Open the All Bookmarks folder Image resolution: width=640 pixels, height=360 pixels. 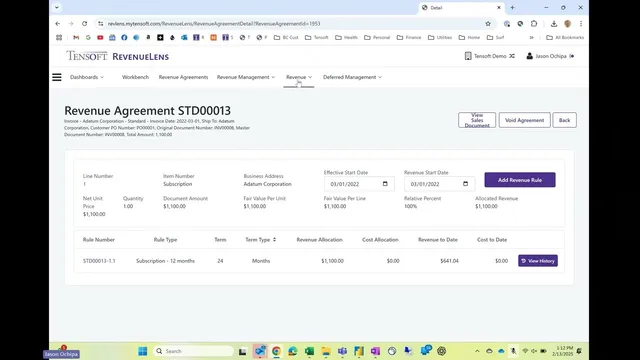(565, 37)
